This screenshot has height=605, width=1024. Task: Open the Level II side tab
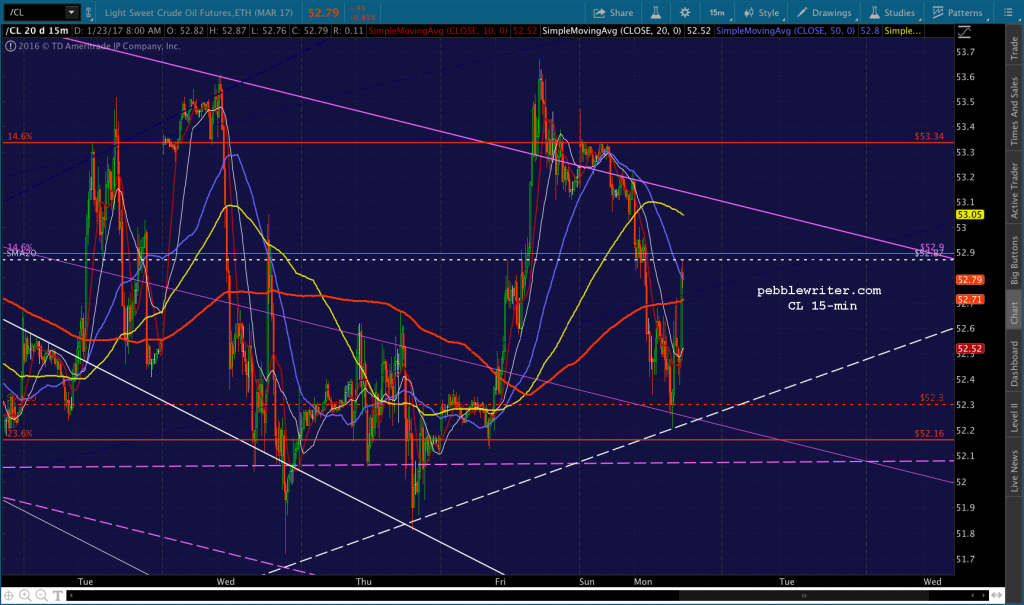[1014, 417]
